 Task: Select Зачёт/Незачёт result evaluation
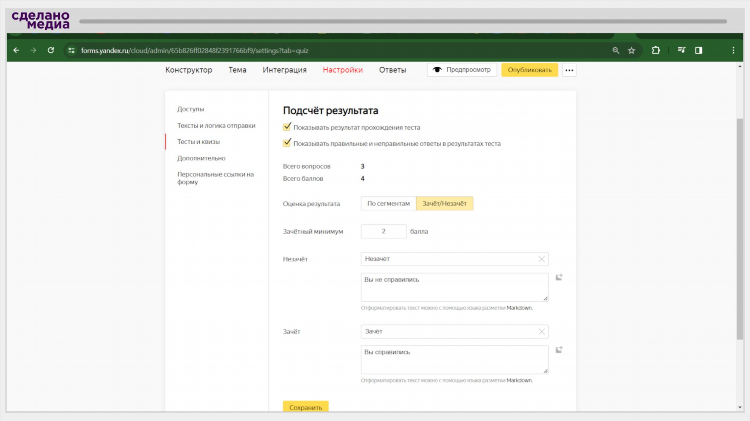(444, 203)
